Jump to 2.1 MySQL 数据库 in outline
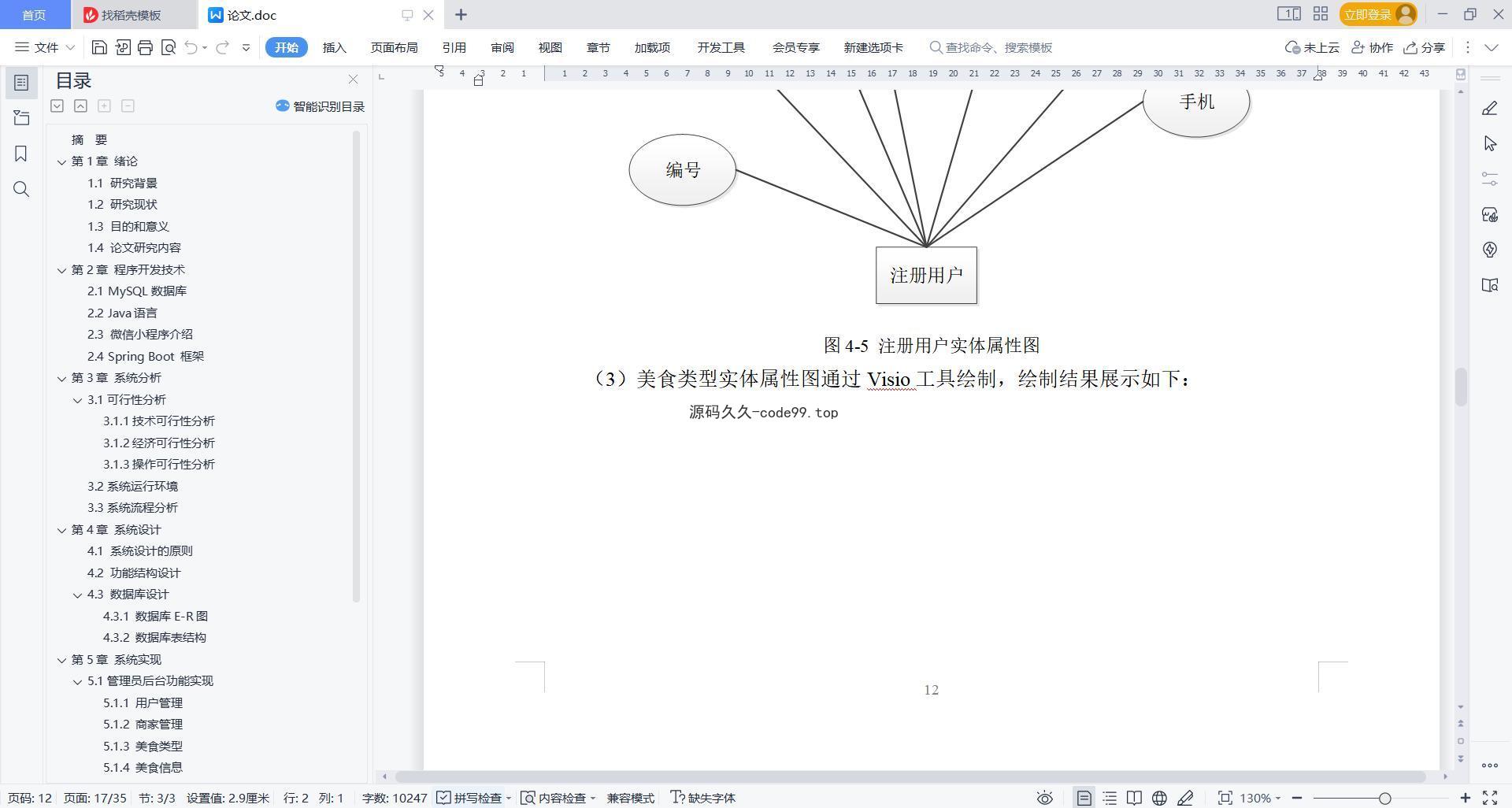This screenshot has width=1512, height=808. (137, 291)
